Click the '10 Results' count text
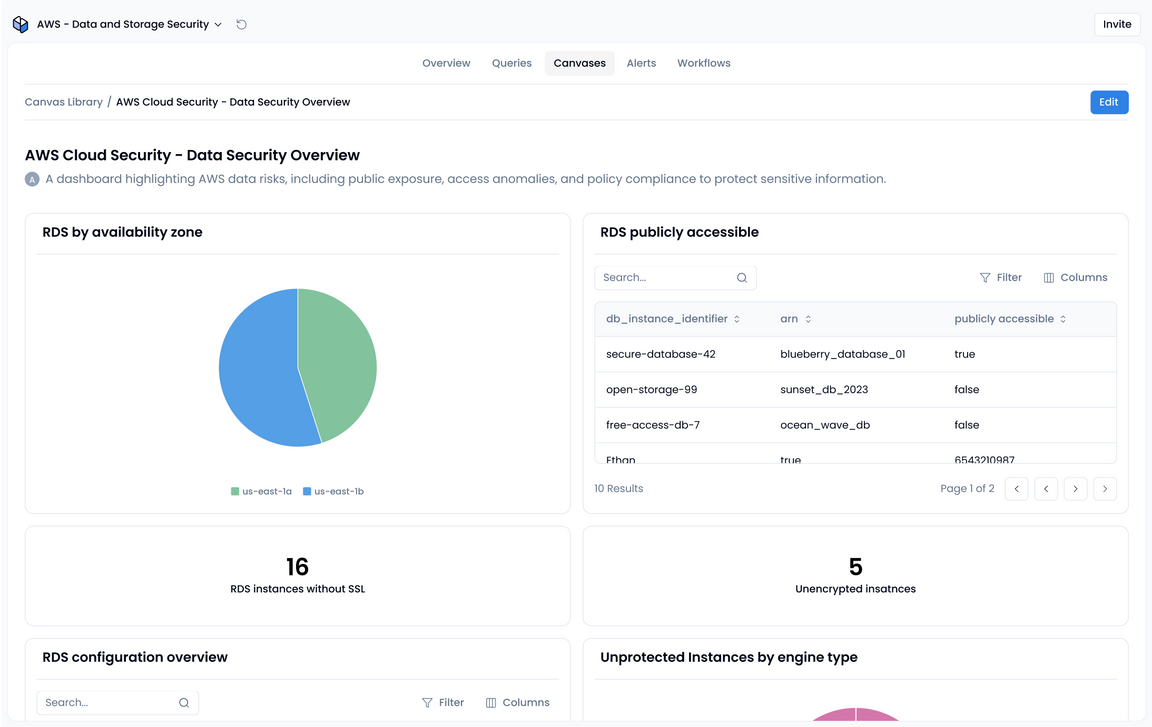 pyautogui.click(x=619, y=488)
